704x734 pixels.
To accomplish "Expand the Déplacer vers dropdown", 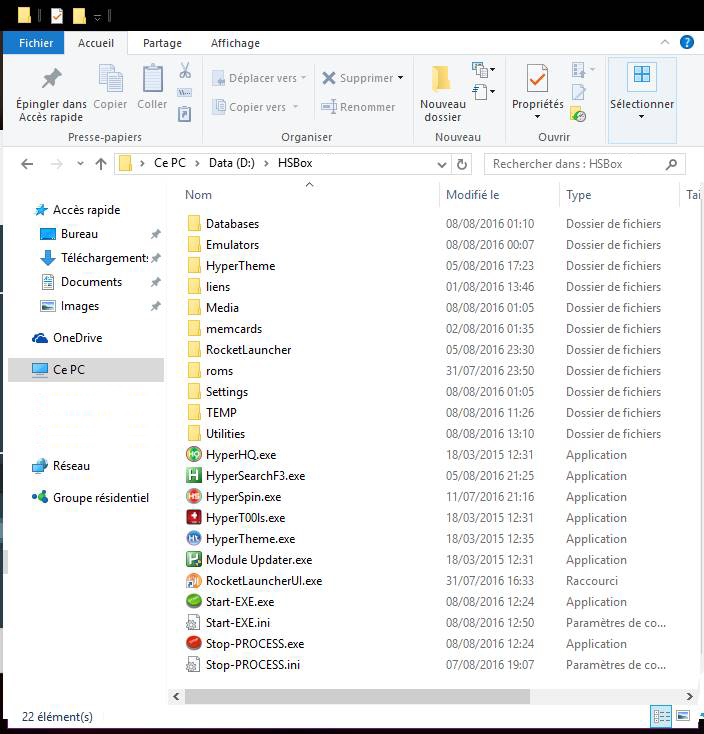I will pos(304,78).
